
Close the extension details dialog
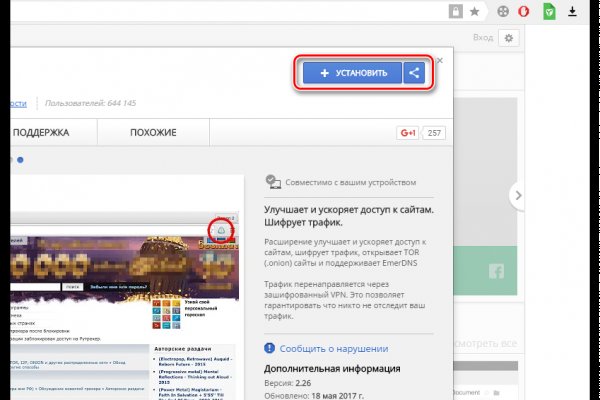tap(440, 60)
